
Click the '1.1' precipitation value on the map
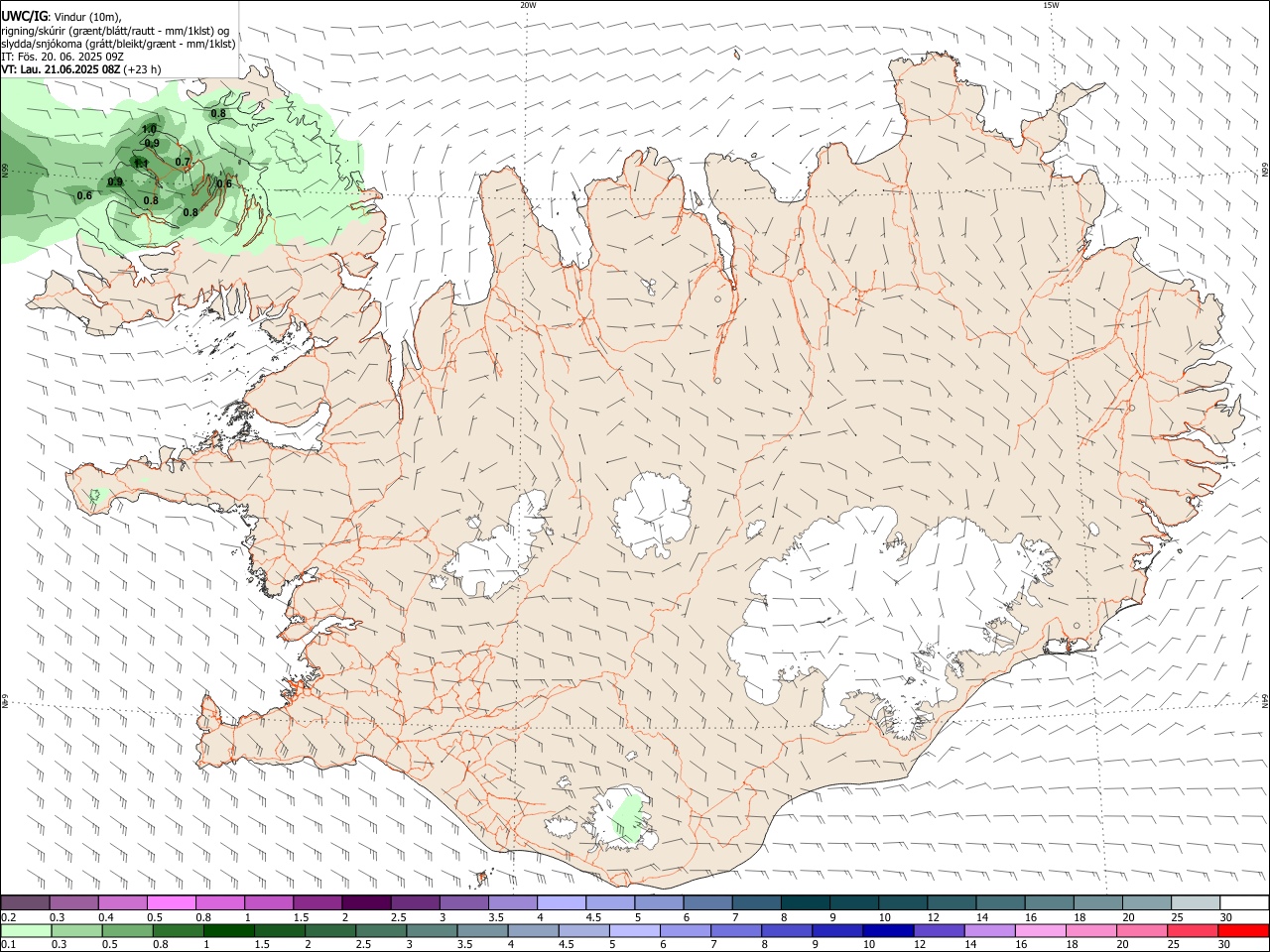[x=141, y=164]
